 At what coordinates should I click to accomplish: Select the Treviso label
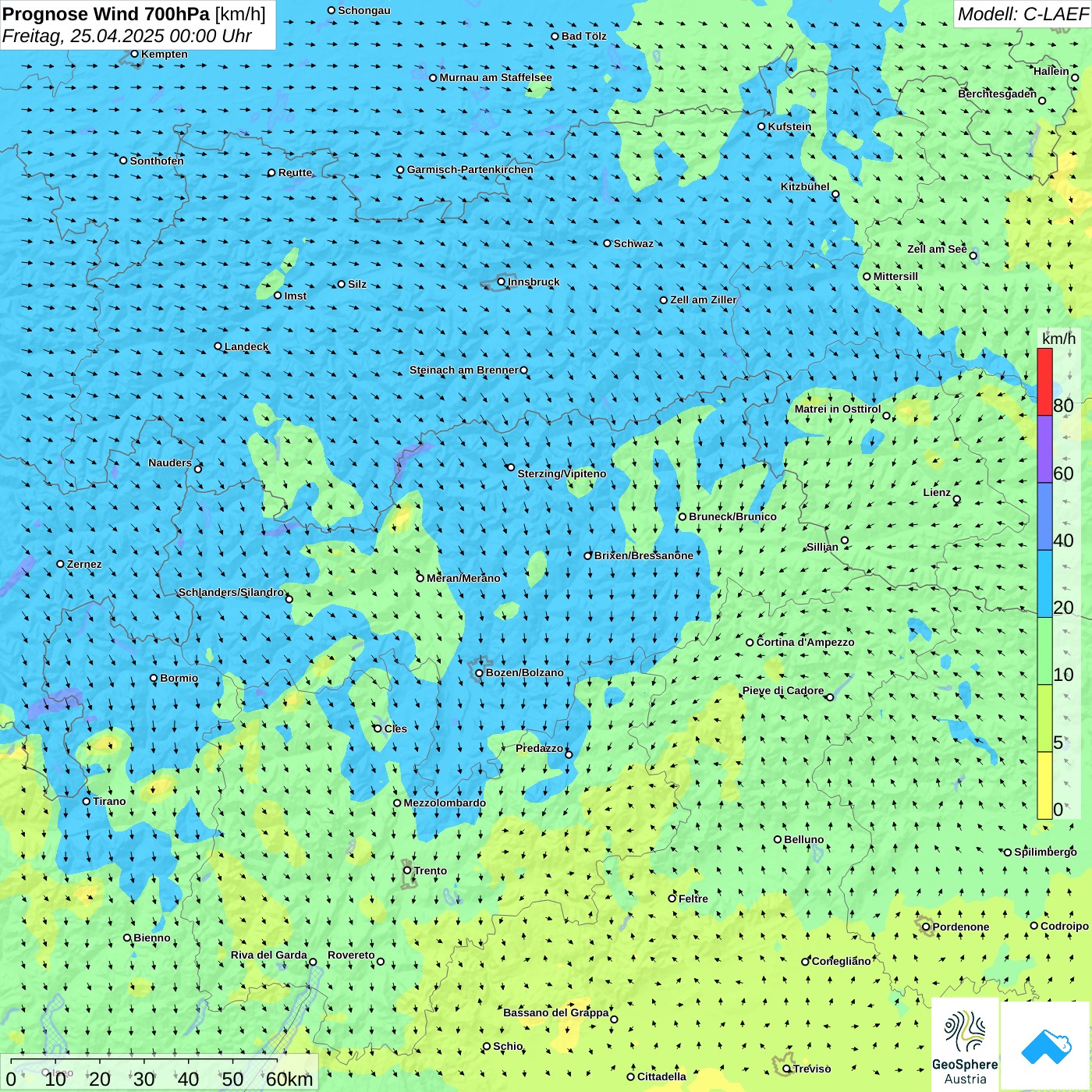click(811, 1069)
